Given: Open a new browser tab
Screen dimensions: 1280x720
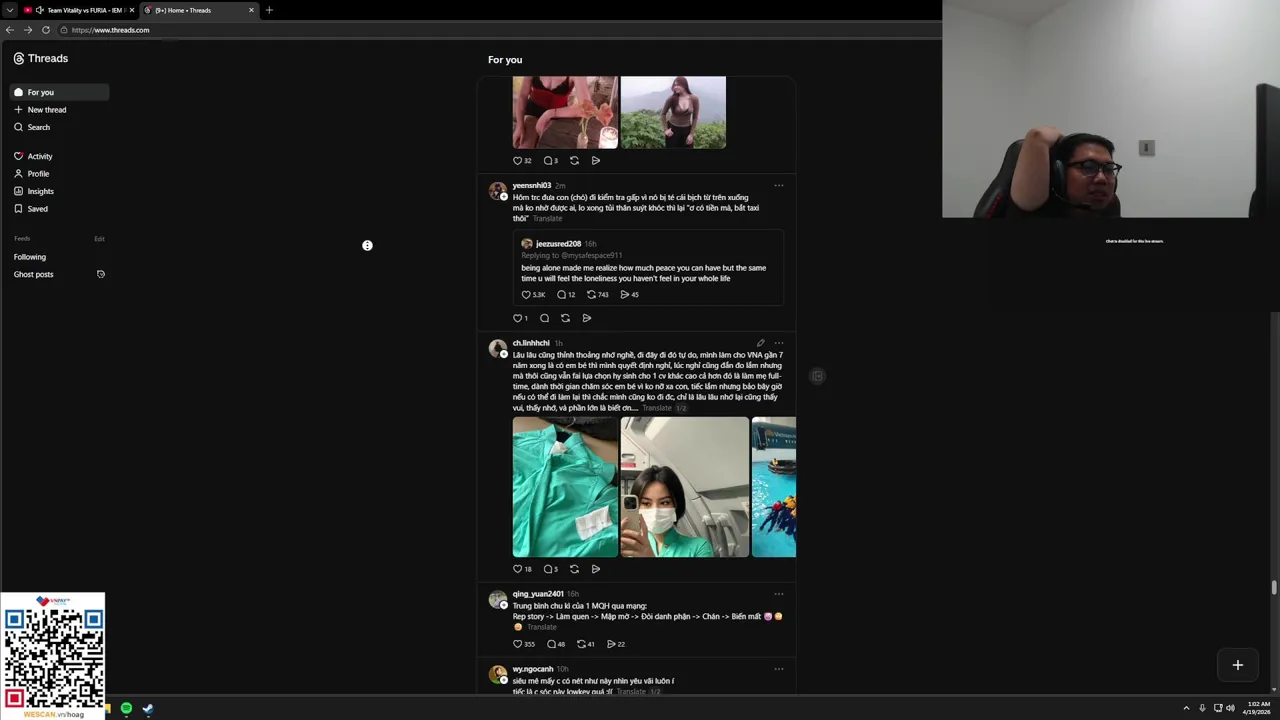Looking at the screenshot, I should (269, 10).
